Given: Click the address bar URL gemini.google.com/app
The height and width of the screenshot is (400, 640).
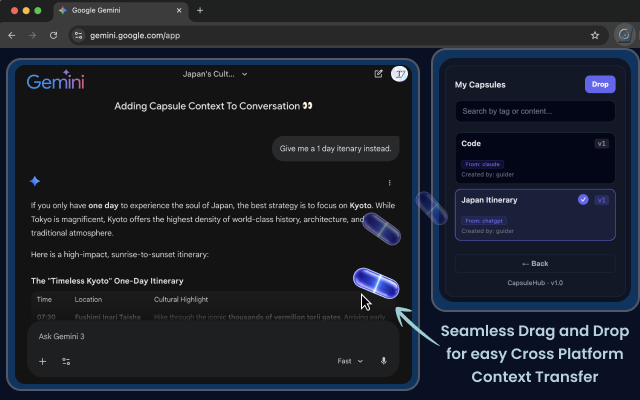Looking at the screenshot, I should point(135,36).
